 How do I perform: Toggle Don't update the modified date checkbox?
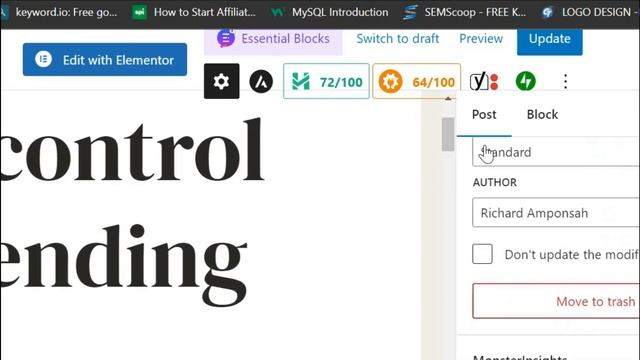click(x=482, y=254)
